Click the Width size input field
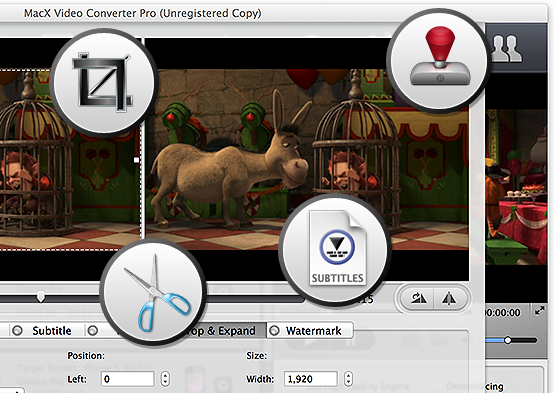The width and height of the screenshot is (554, 393). point(311,379)
